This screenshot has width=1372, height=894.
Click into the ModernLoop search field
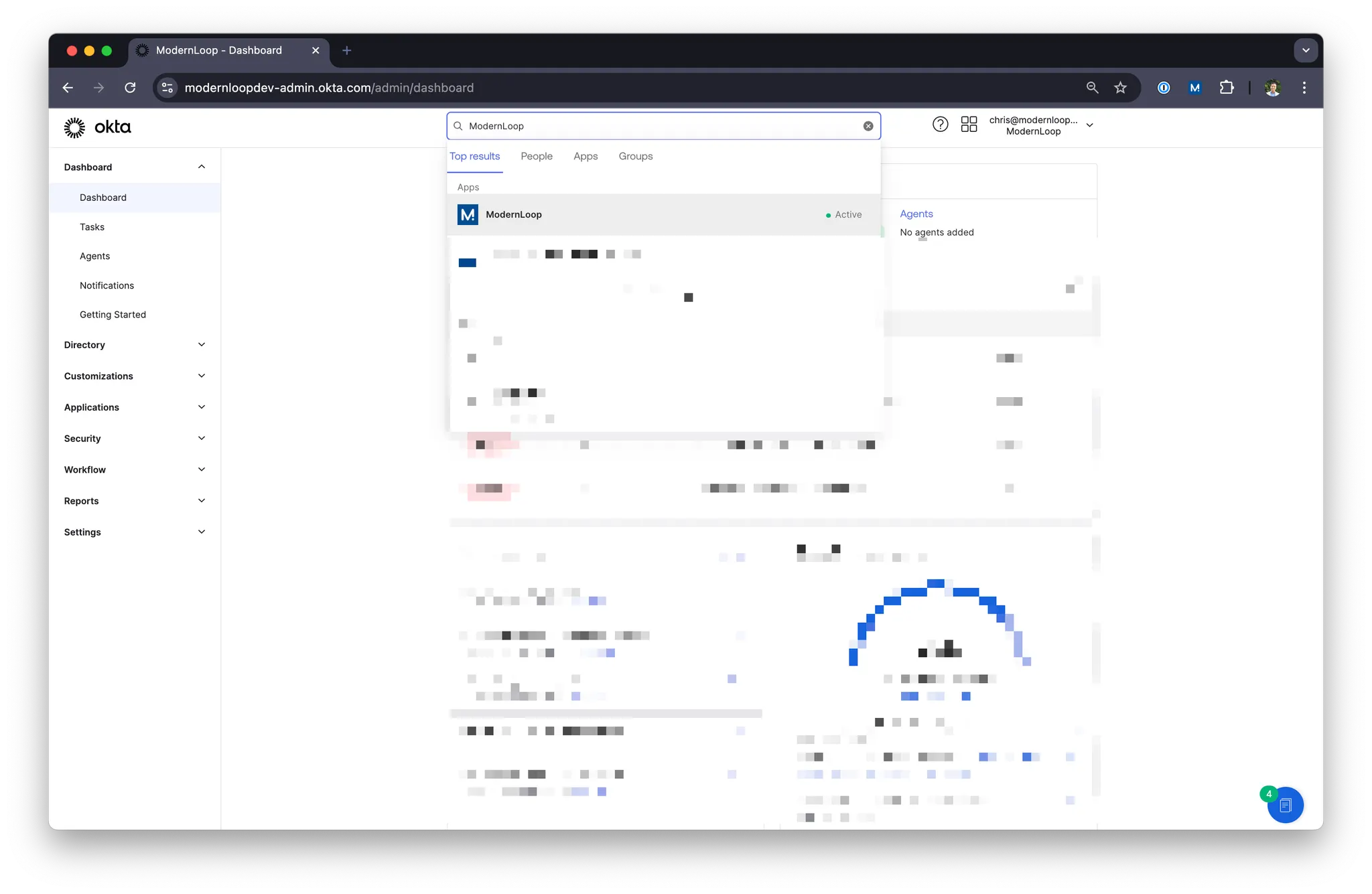pyautogui.click(x=663, y=126)
